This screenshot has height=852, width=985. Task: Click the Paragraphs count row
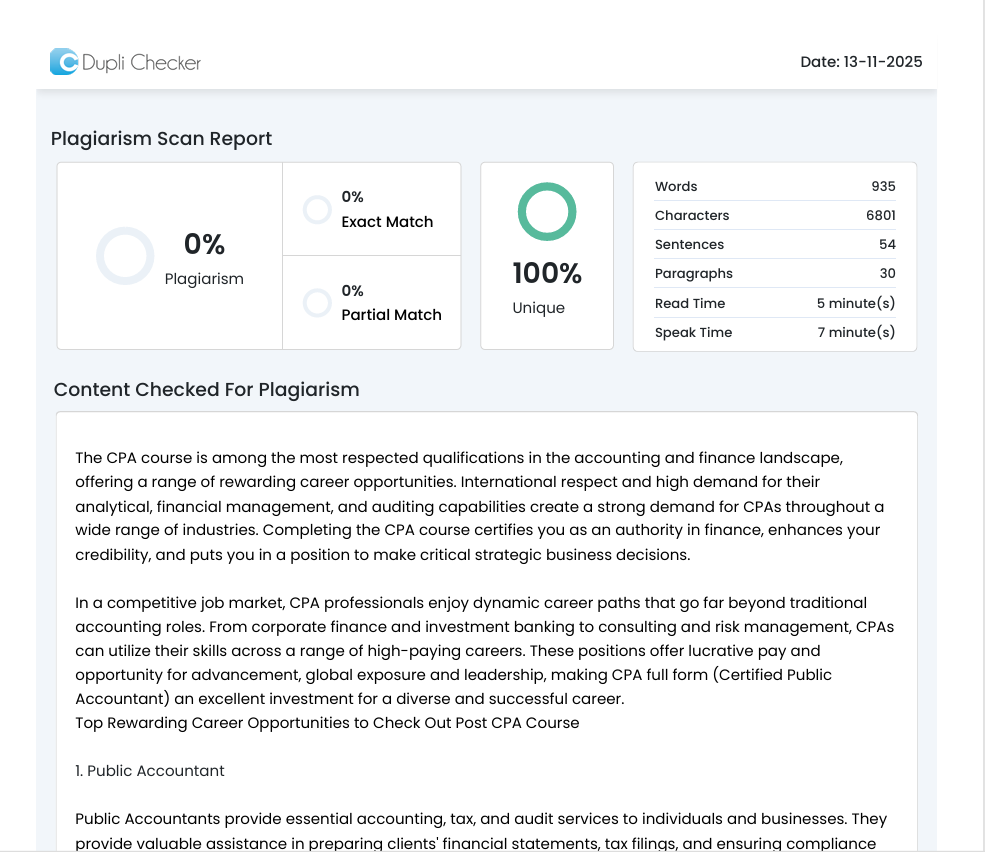(774, 274)
